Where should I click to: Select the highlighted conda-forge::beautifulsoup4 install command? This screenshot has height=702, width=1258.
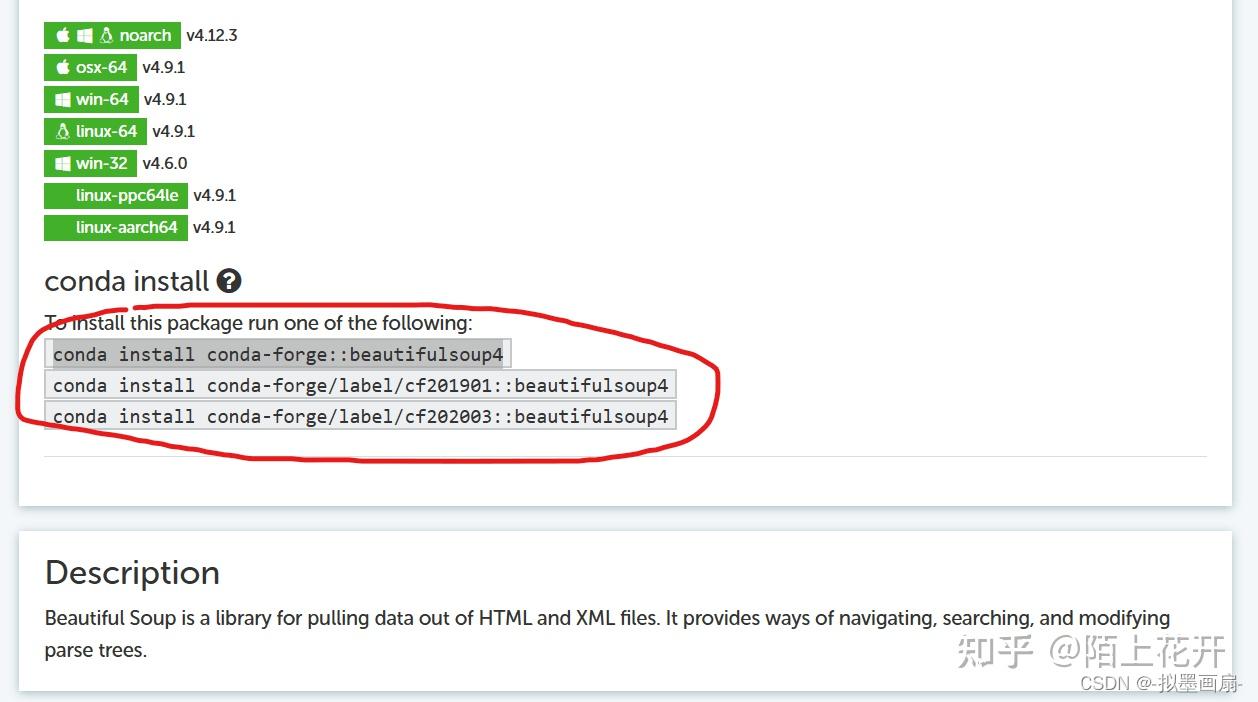pos(277,353)
